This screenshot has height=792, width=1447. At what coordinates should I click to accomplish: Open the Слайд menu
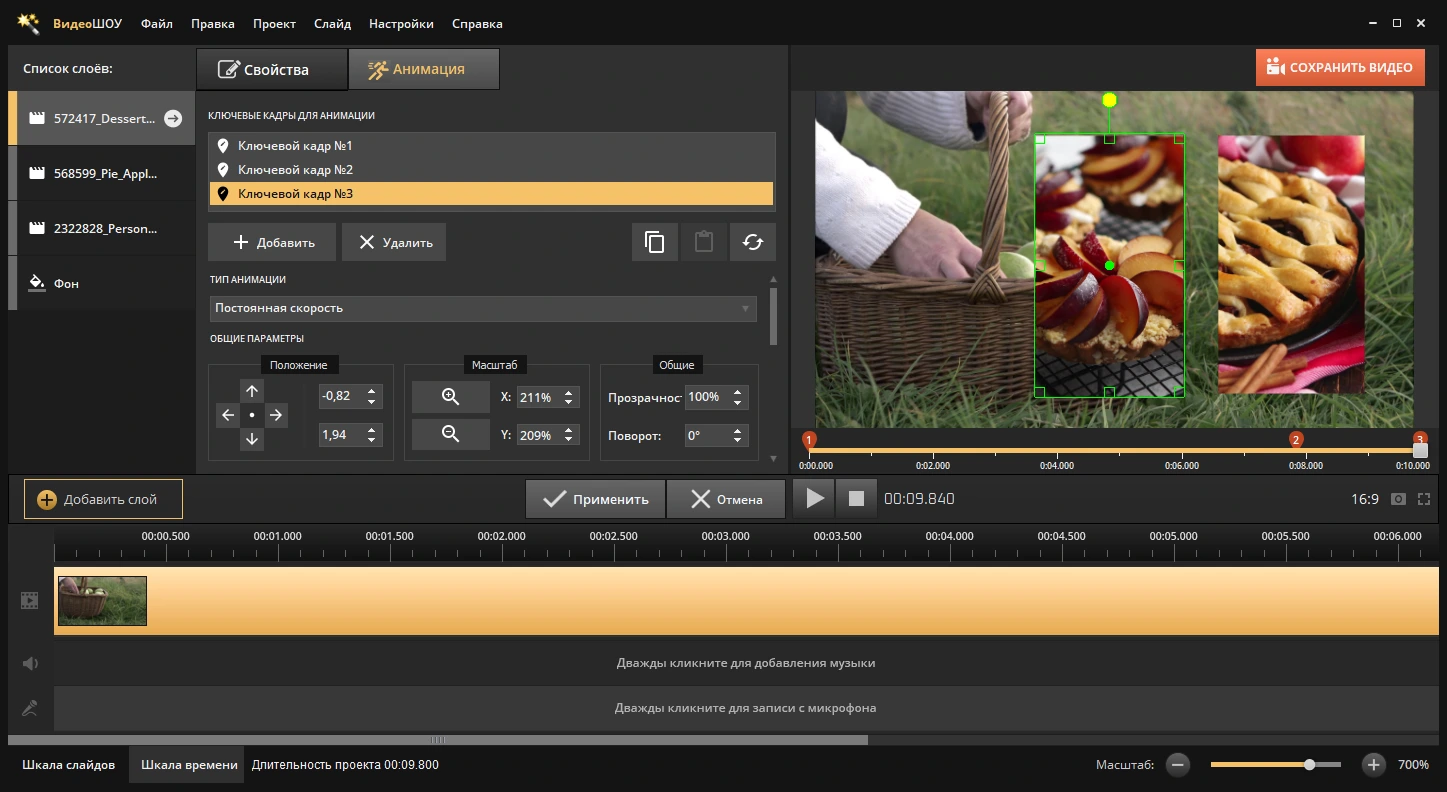tap(332, 23)
